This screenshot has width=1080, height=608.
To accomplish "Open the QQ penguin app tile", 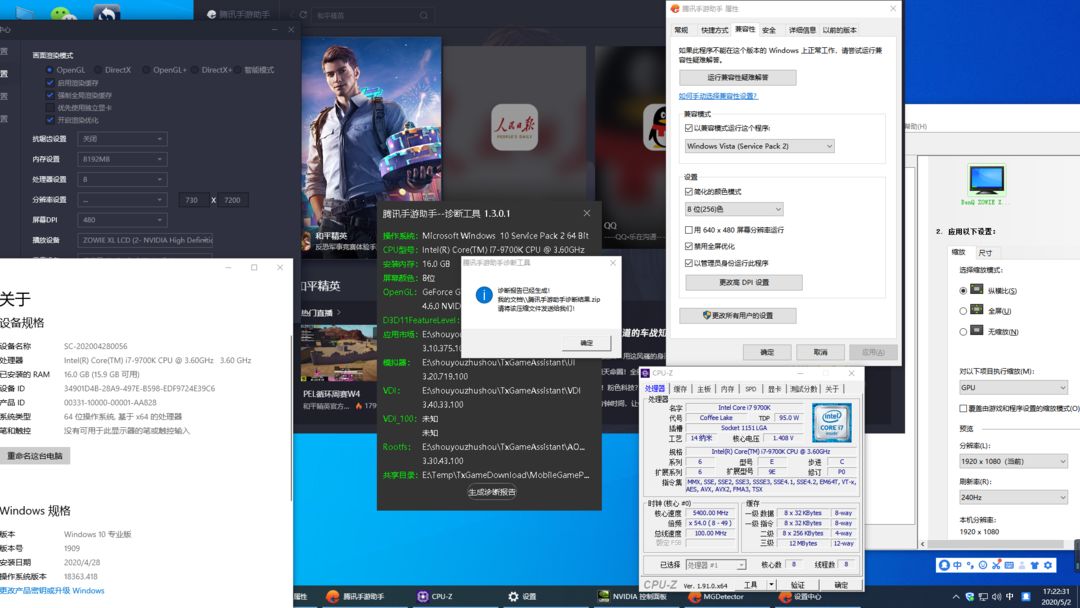I will click(x=655, y=127).
